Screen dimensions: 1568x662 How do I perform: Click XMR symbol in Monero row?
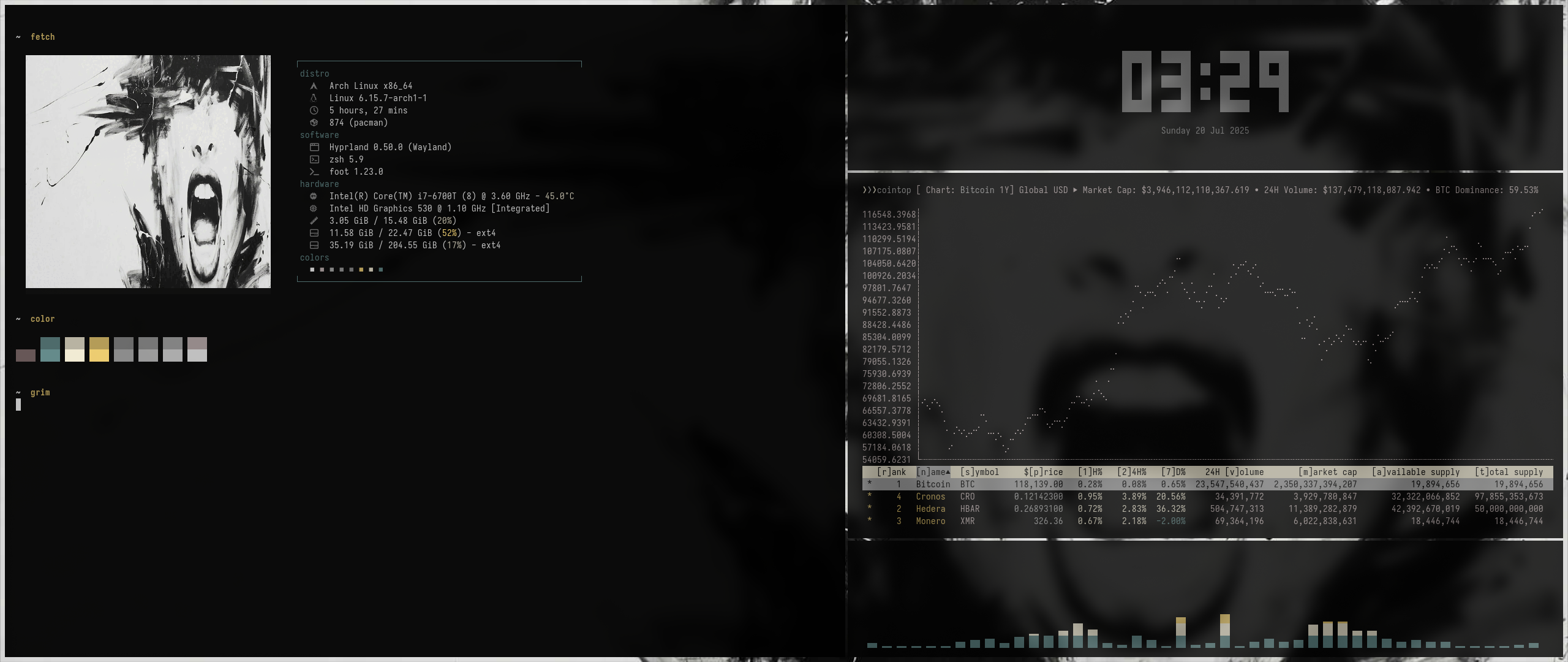click(967, 521)
